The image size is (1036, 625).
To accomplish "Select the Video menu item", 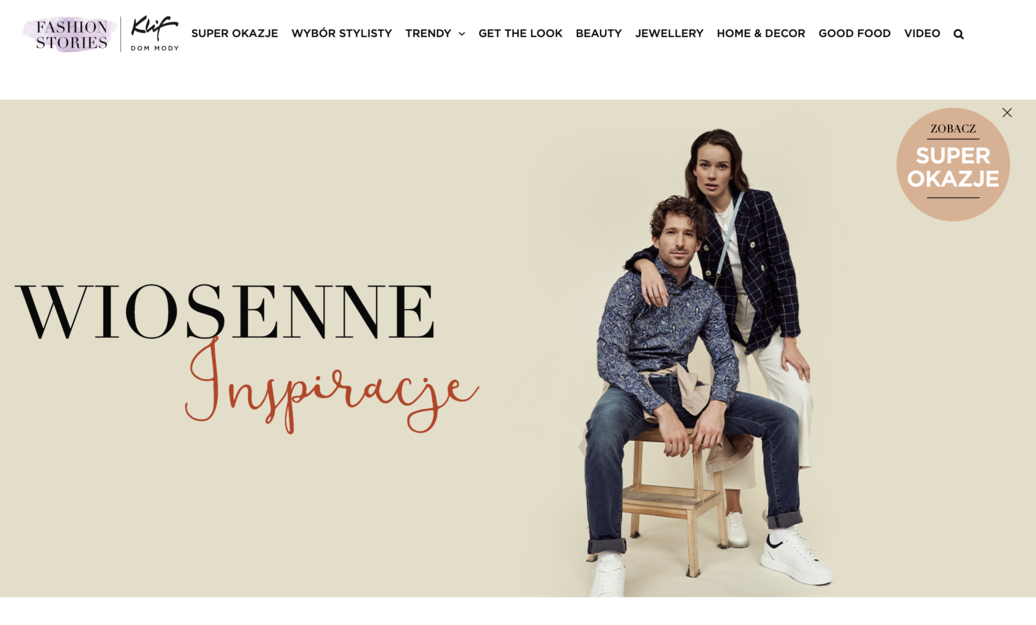I will click(x=922, y=33).
